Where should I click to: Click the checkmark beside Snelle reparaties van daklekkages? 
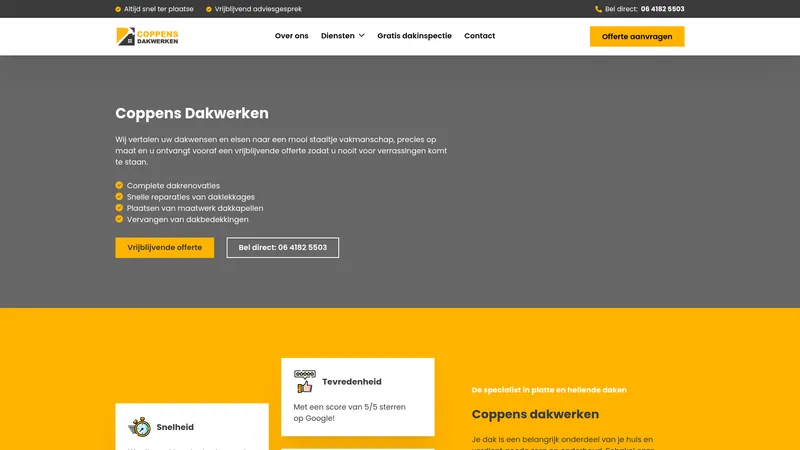point(119,196)
